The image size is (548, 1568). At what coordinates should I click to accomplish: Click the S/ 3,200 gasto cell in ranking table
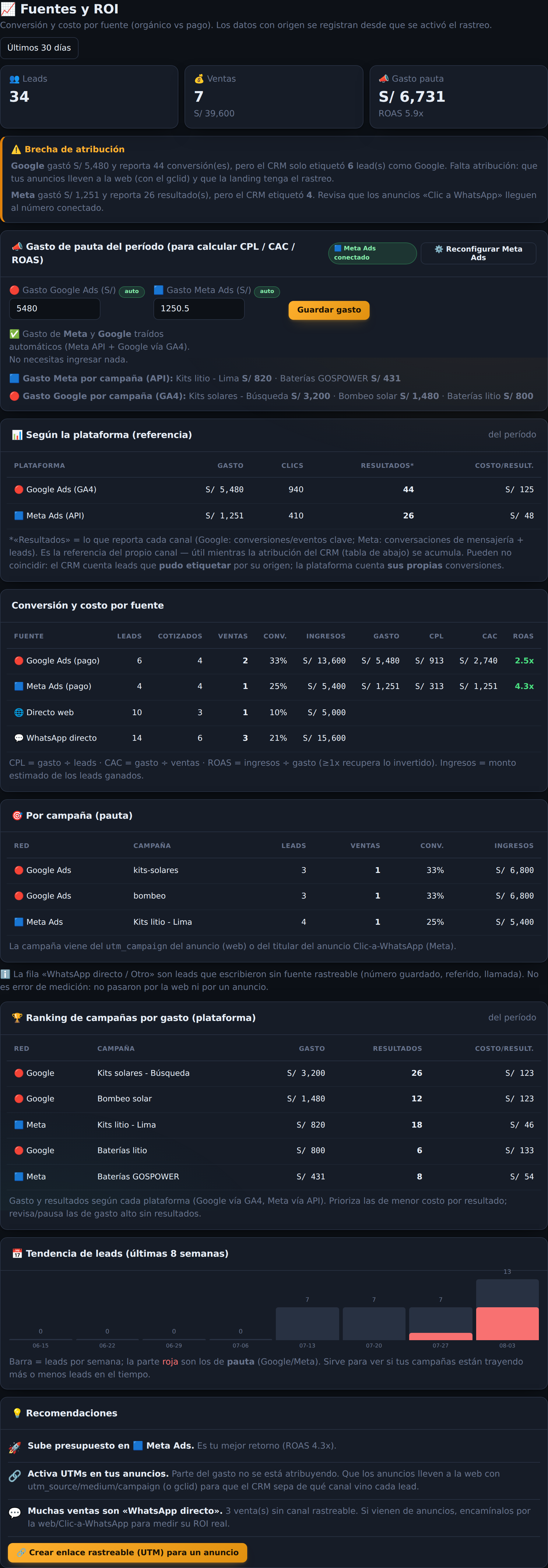point(306,1073)
